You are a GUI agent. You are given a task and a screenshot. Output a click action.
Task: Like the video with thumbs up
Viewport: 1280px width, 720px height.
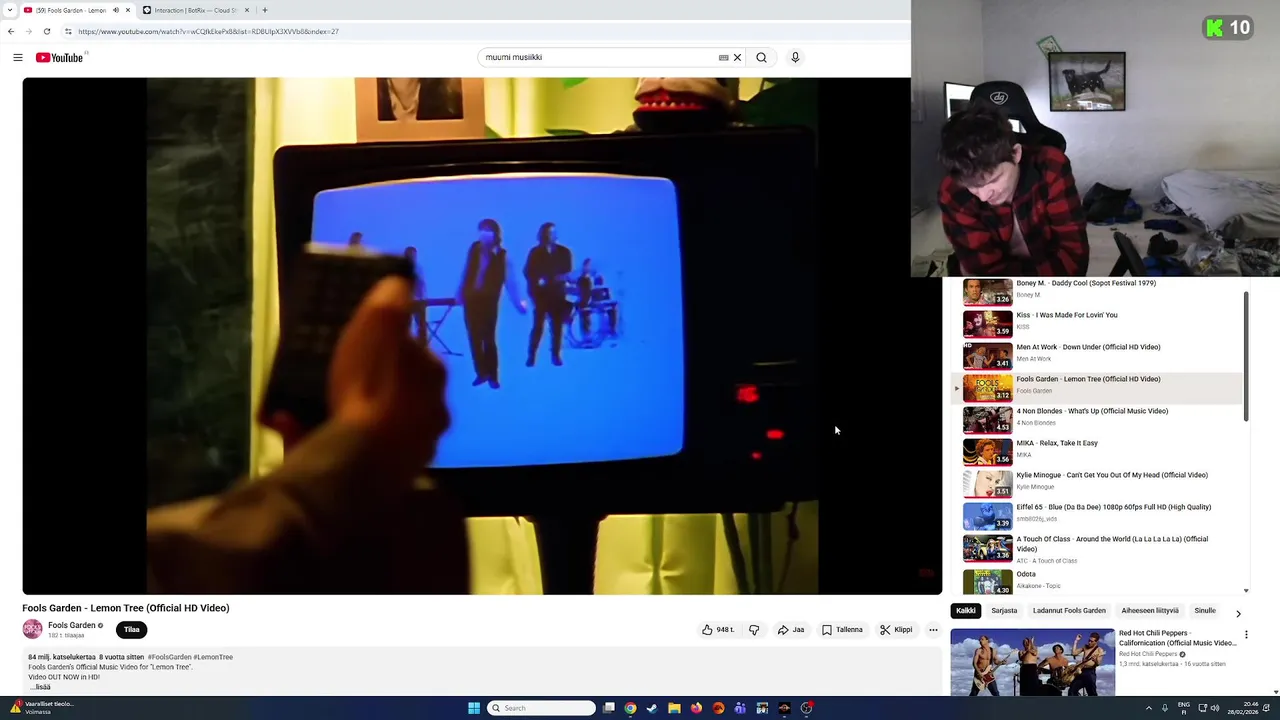point(717,629)
